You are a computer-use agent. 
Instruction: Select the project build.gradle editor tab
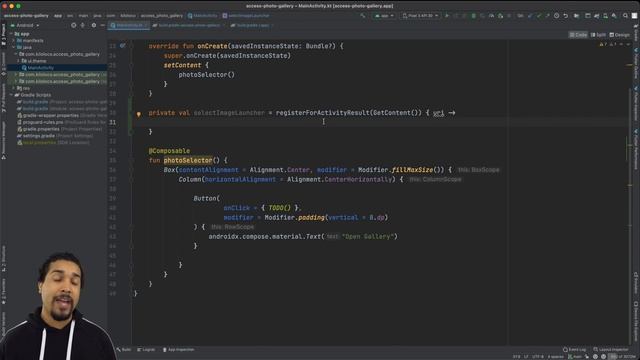coord(189,25)
